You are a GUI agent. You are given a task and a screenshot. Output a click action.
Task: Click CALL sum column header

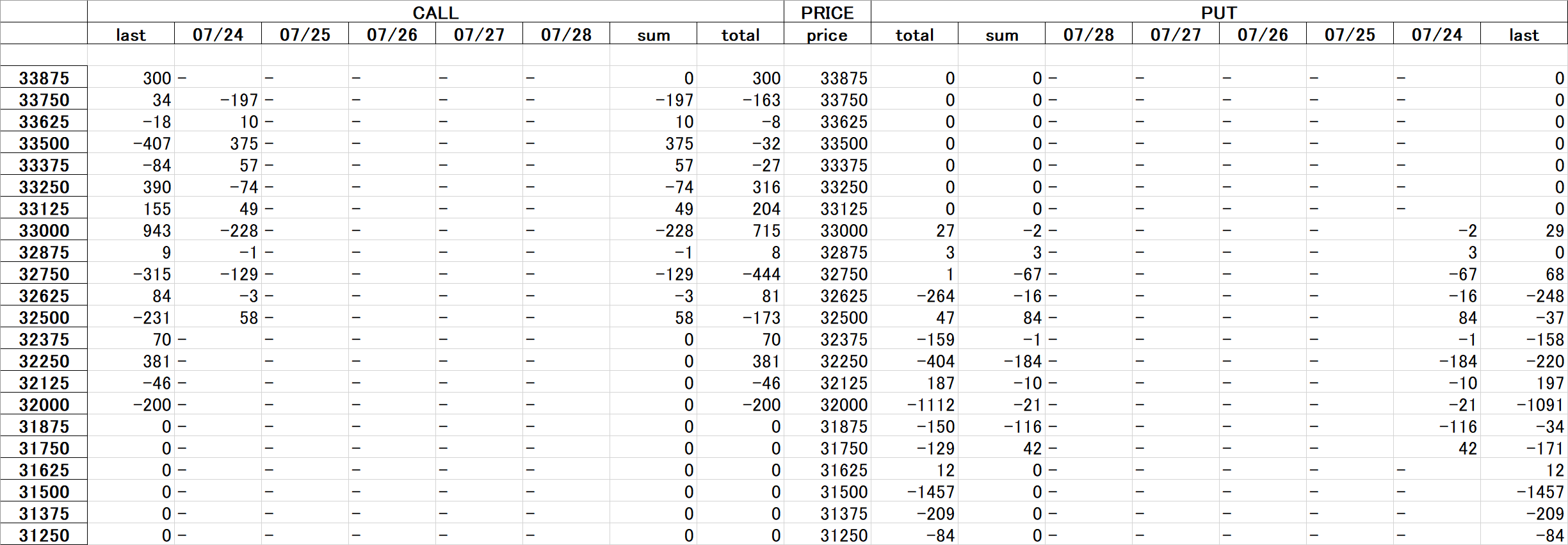[653, 34]
